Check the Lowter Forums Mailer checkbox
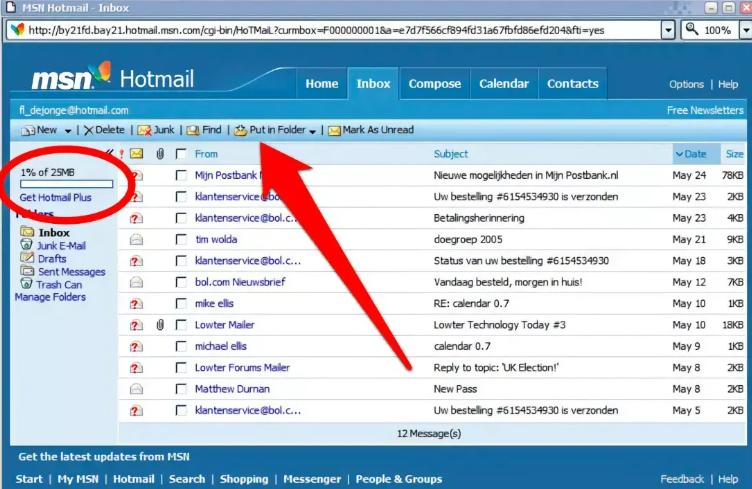752x489 pixels. pyautogui.click(x=181, y=368)
